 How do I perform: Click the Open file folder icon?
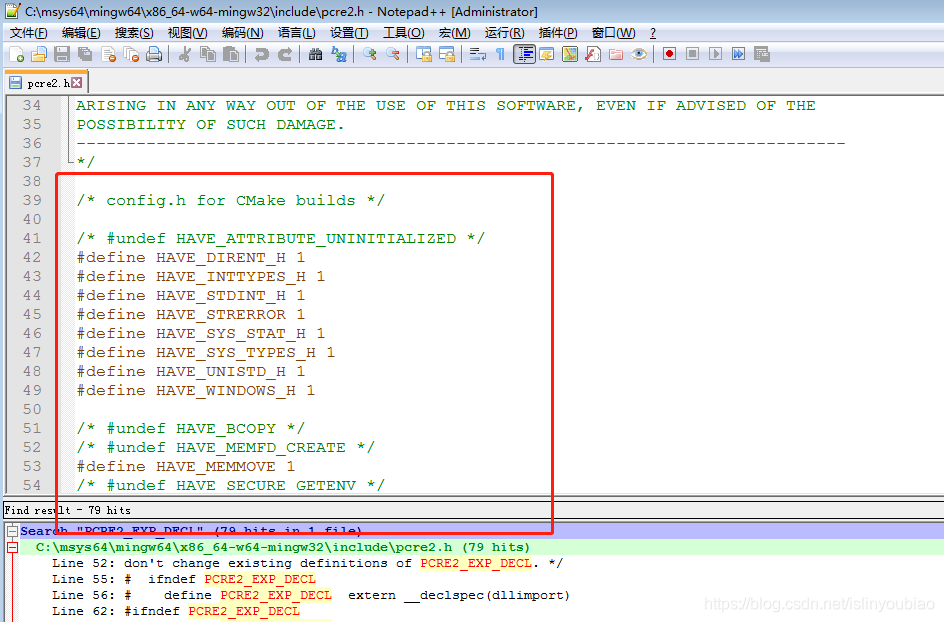click(x=39, y=54)
